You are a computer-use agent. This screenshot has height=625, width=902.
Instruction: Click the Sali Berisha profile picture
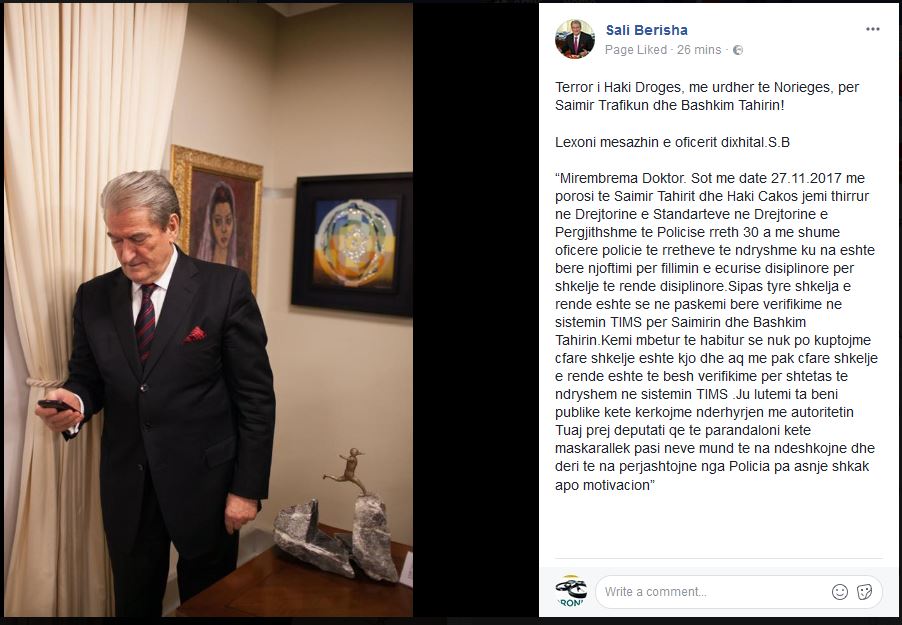coord(575,39)
